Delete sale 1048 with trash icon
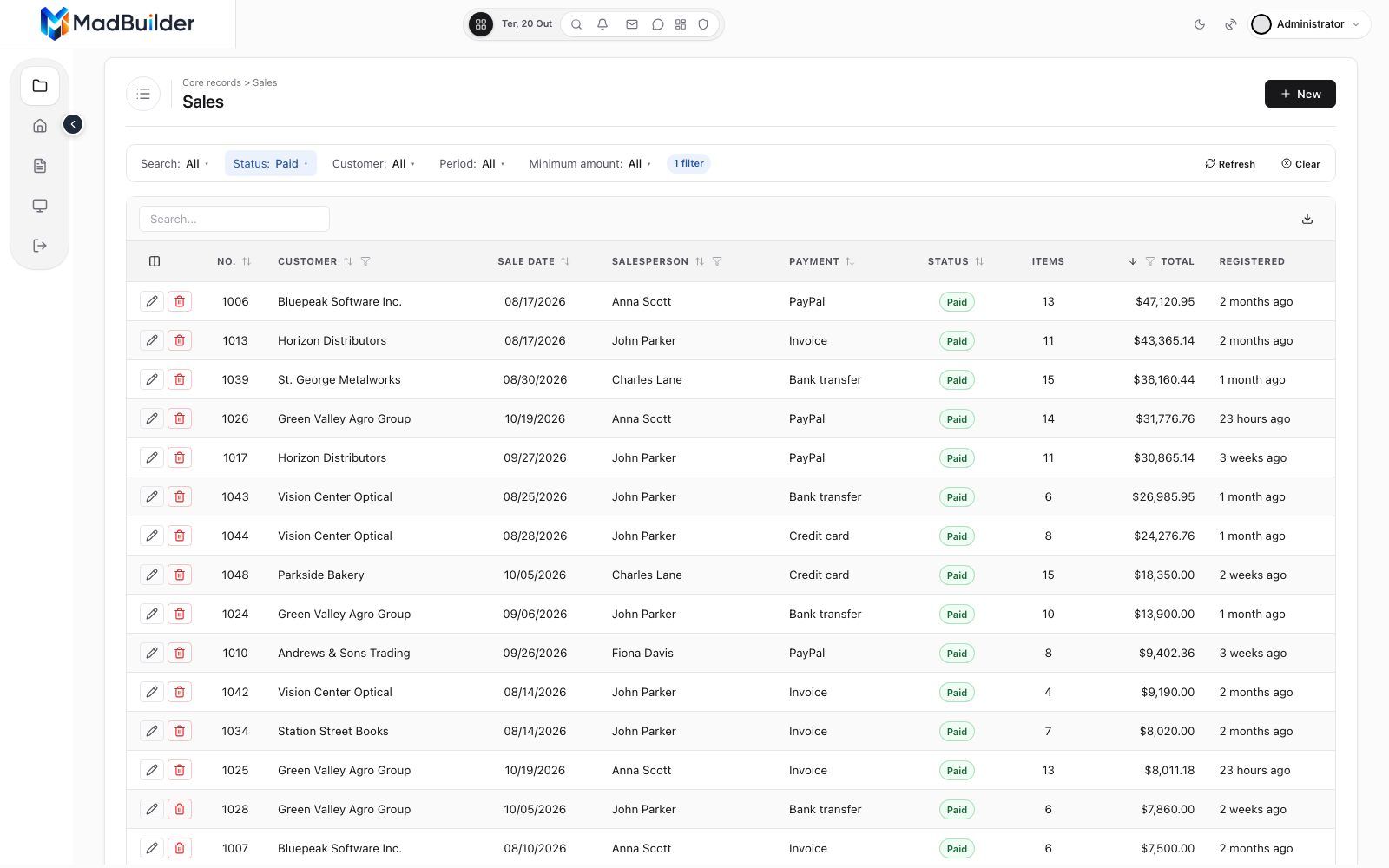Screen dimensions: 1389x868 point(180,575)
